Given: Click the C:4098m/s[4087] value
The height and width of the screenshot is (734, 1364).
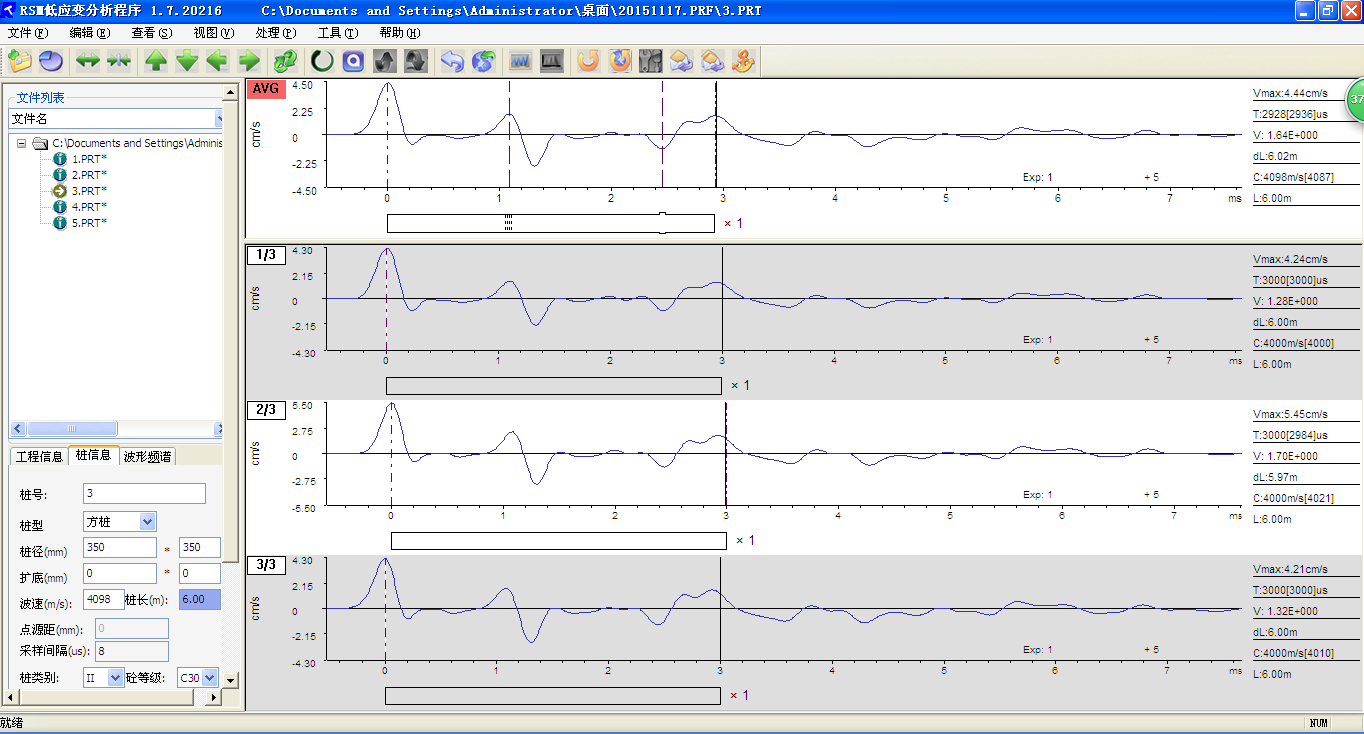Looking at the screenshot, I should 1293,177.
